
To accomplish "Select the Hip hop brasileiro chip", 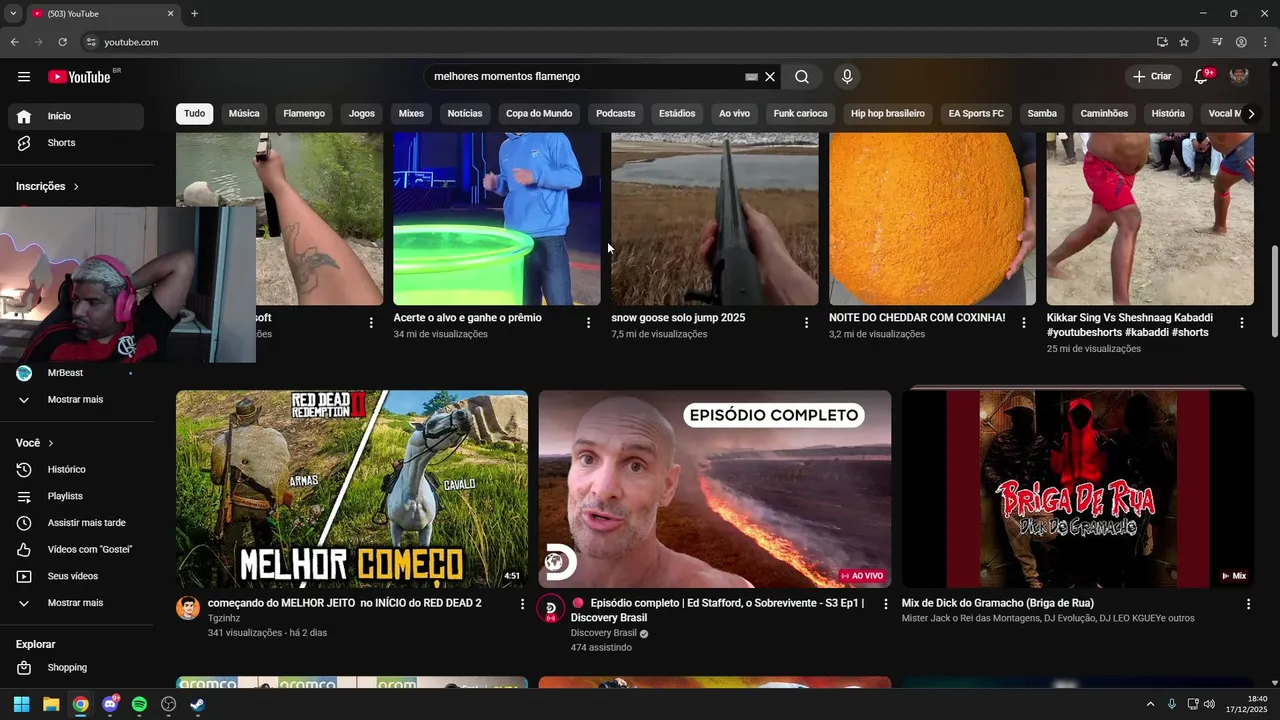I will (x=888, y=114).
